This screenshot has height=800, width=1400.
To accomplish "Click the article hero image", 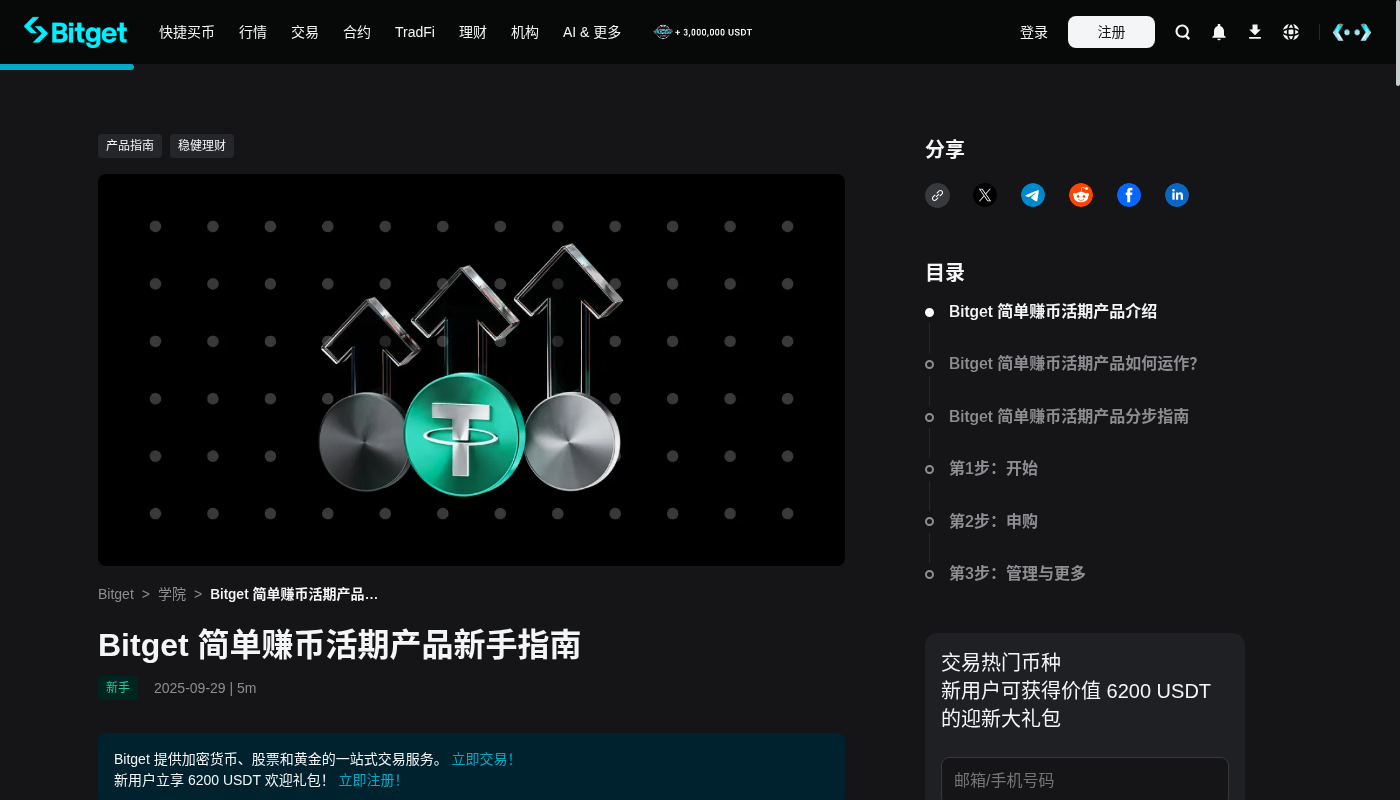I will tap(471, 370).
